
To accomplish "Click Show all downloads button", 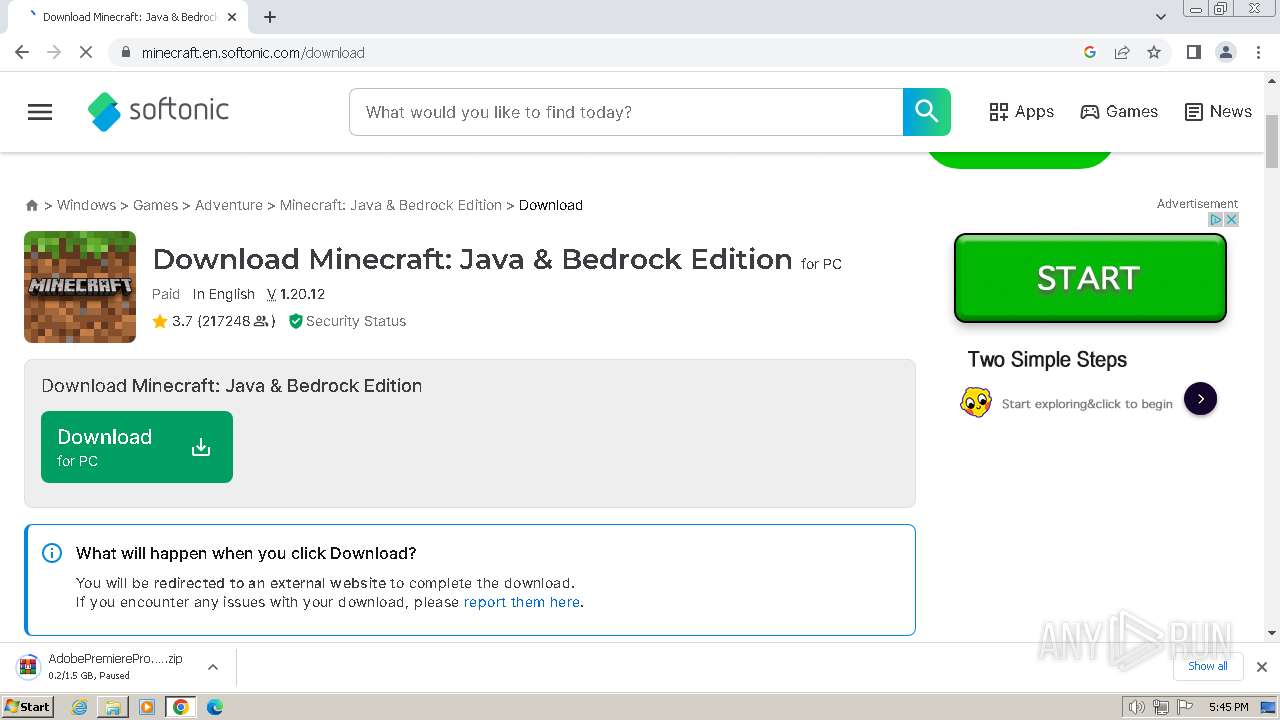I will pos(1208,666).
